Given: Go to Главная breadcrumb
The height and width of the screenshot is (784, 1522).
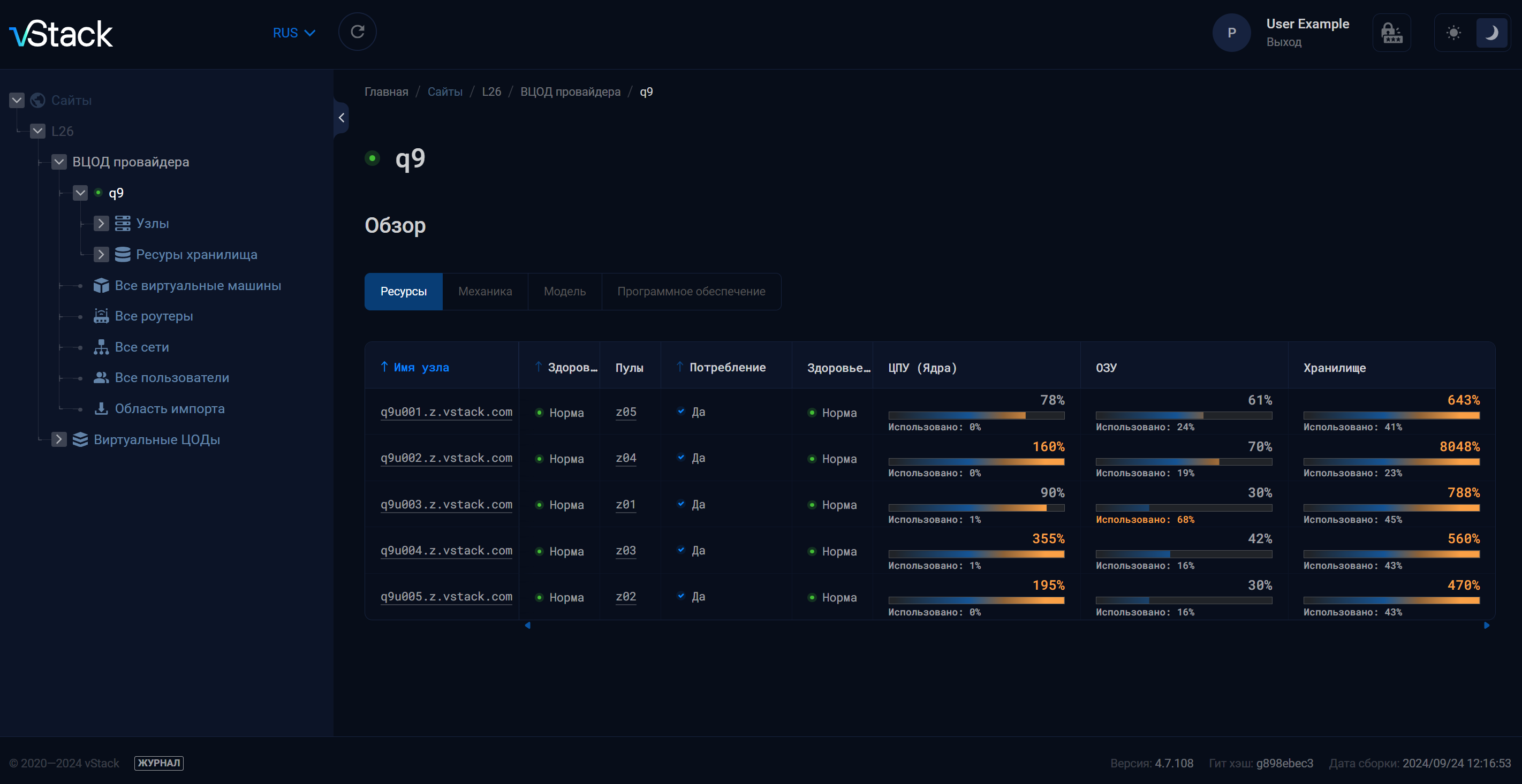Looking at the screenshot, I should click(387, 92).
